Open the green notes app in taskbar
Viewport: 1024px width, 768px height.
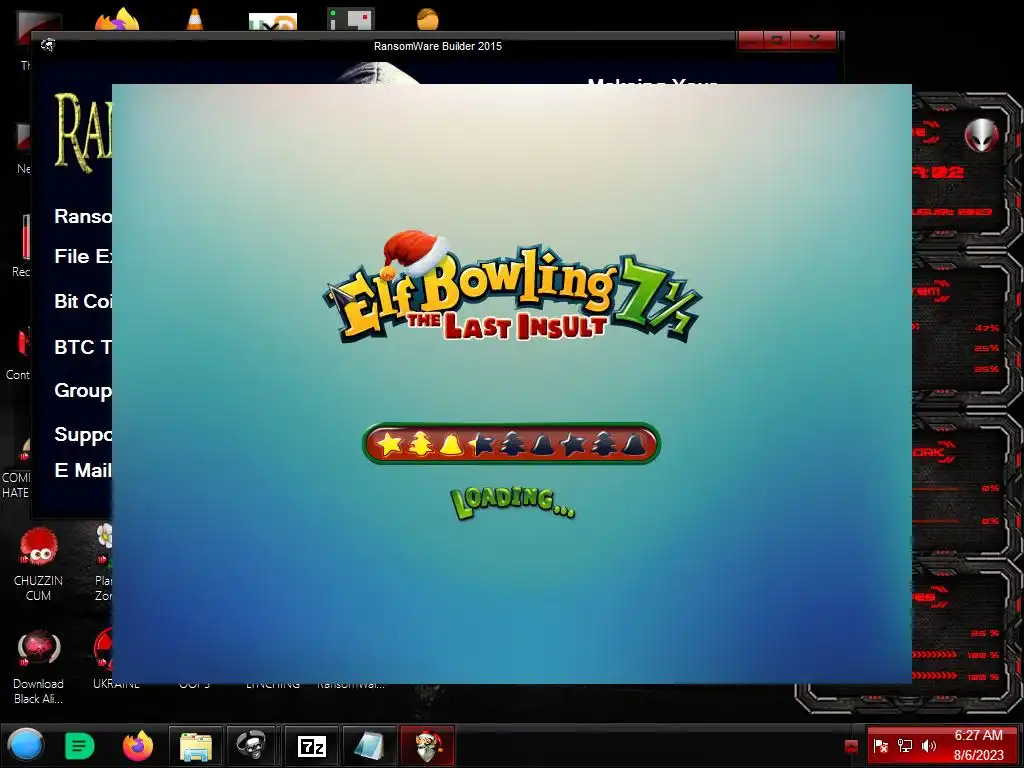80,745
